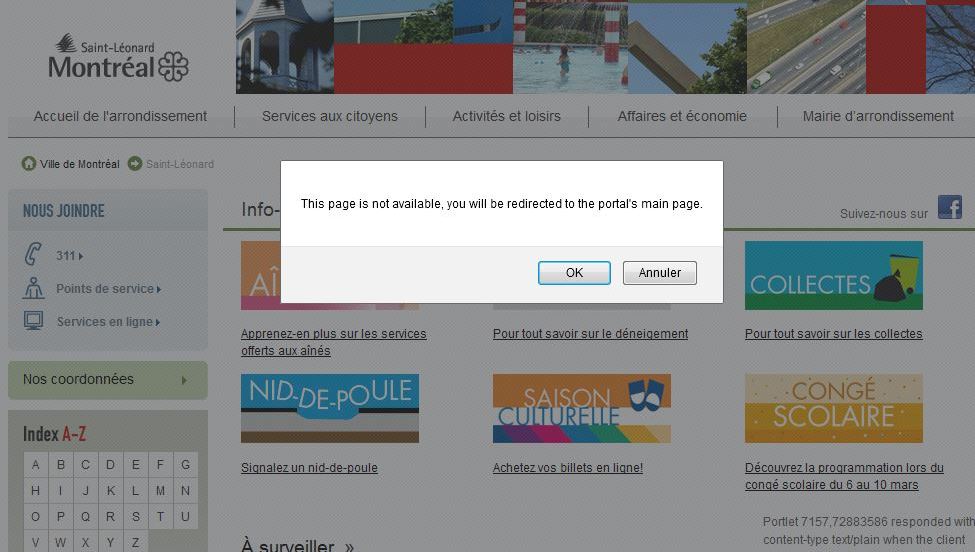Open the Affaires et économie menu
Image resolution: width=975 pixels, height=552 pixels.
coord(681,116)
